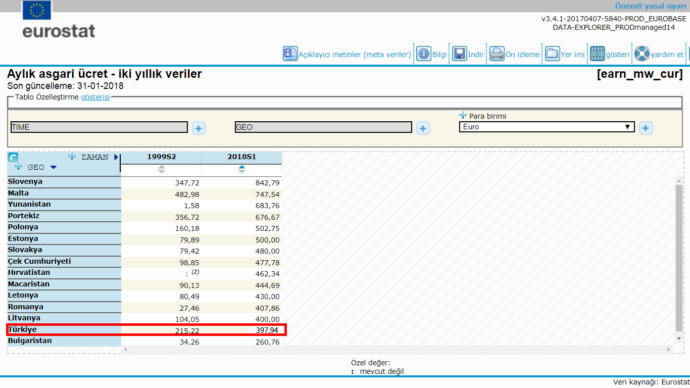This screenshot has height=388, width=690.
Task: Select the Slovenya row label
Action: click(25, 181)
